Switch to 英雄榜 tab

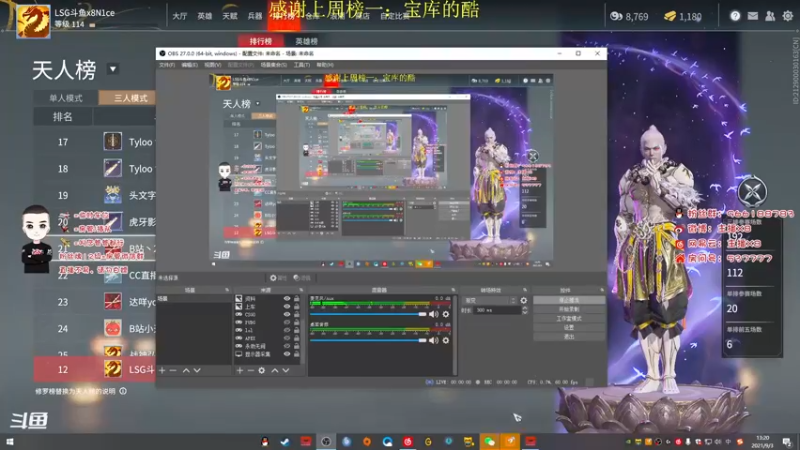tap(306, 41)
